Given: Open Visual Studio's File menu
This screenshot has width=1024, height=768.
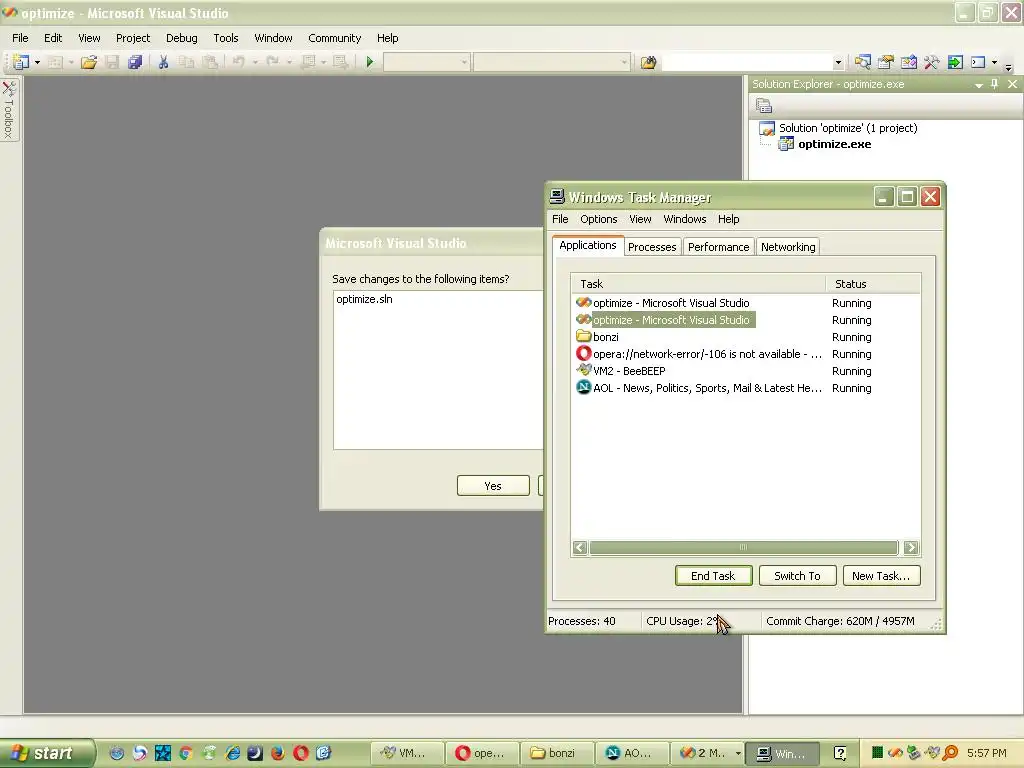Looking at the screenshot, I should coord(20,38).
